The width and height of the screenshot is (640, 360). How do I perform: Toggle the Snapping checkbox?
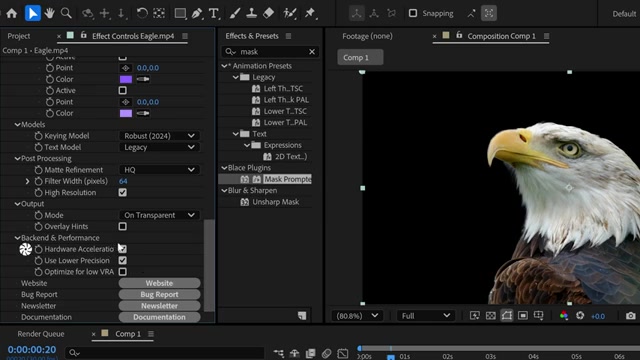point(413,13)
